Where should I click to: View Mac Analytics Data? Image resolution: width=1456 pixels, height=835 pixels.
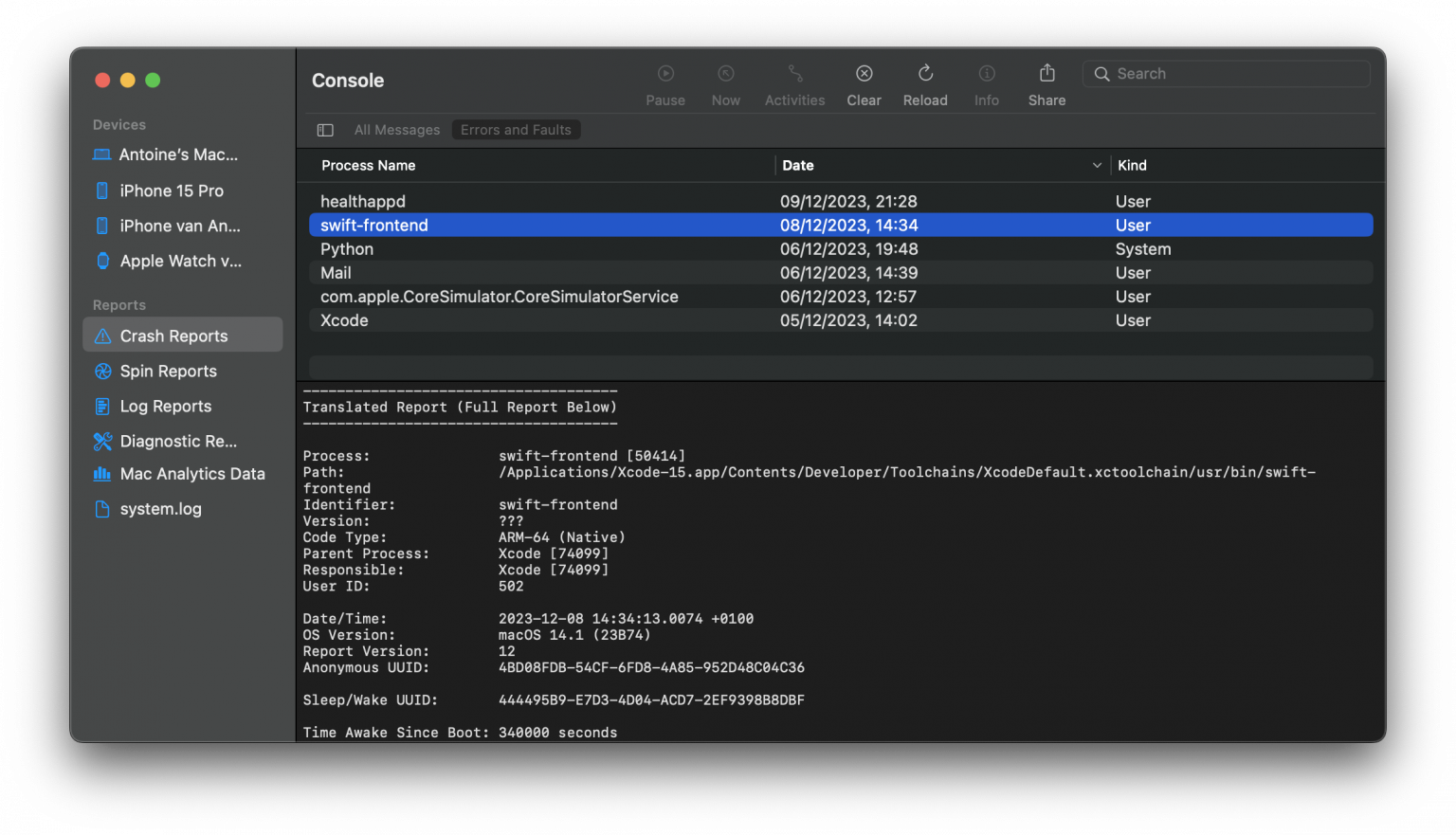pos(191,473)
